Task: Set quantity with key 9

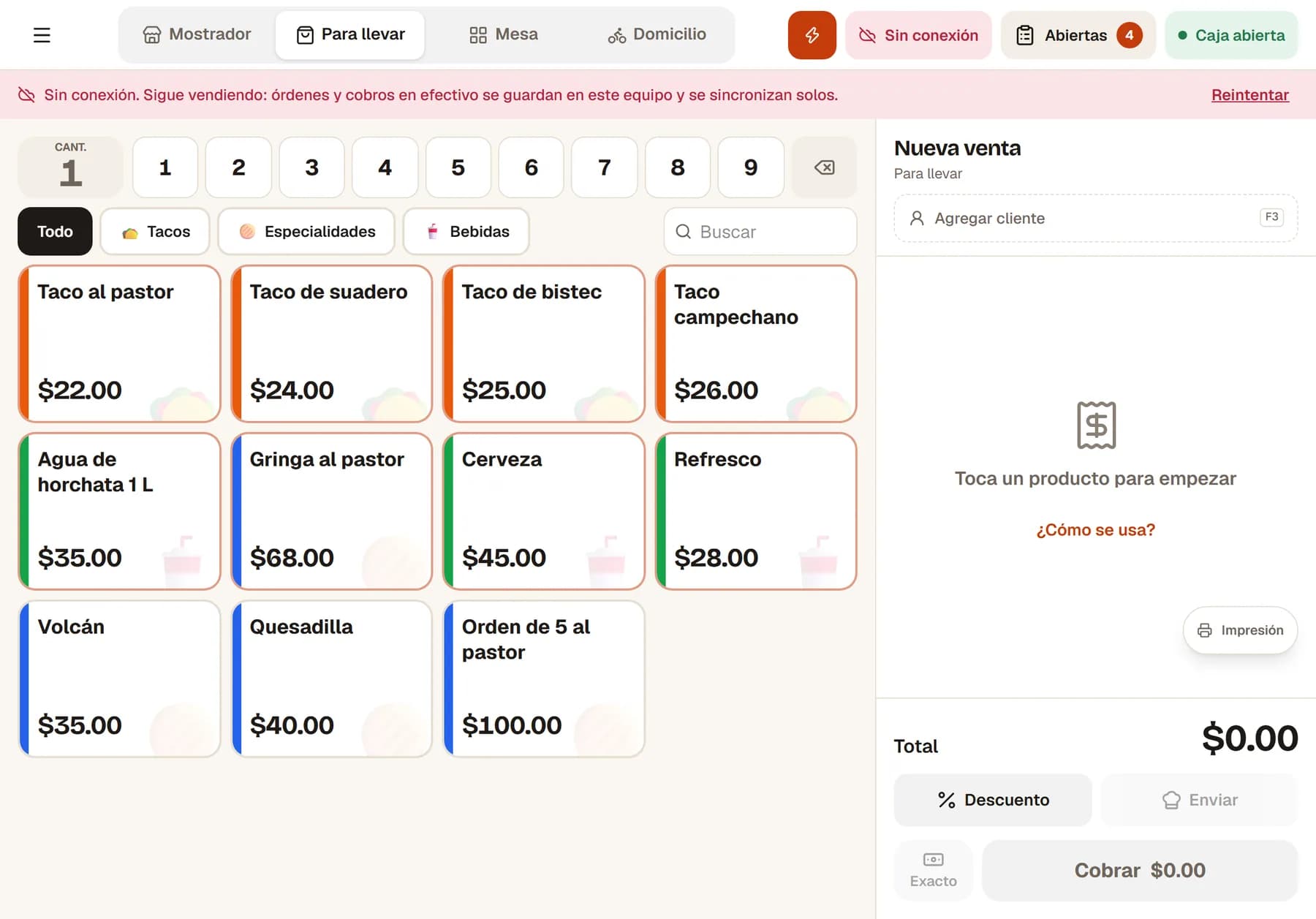Action: click(751, 167)
